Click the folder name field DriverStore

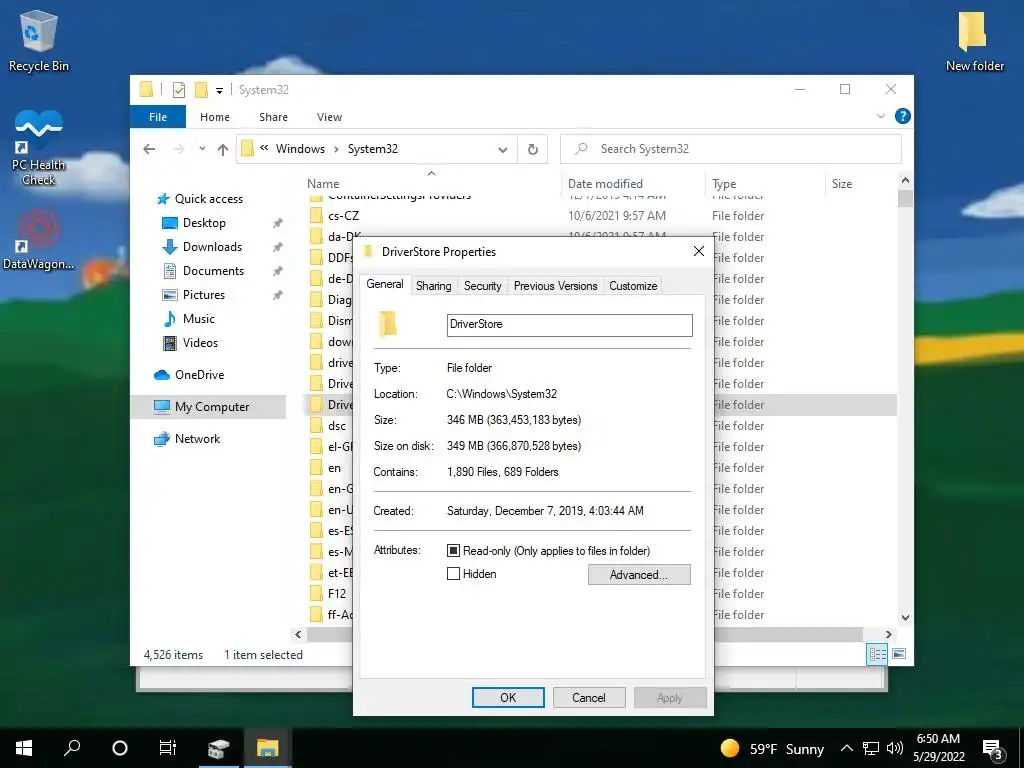(x=569, y=325)
